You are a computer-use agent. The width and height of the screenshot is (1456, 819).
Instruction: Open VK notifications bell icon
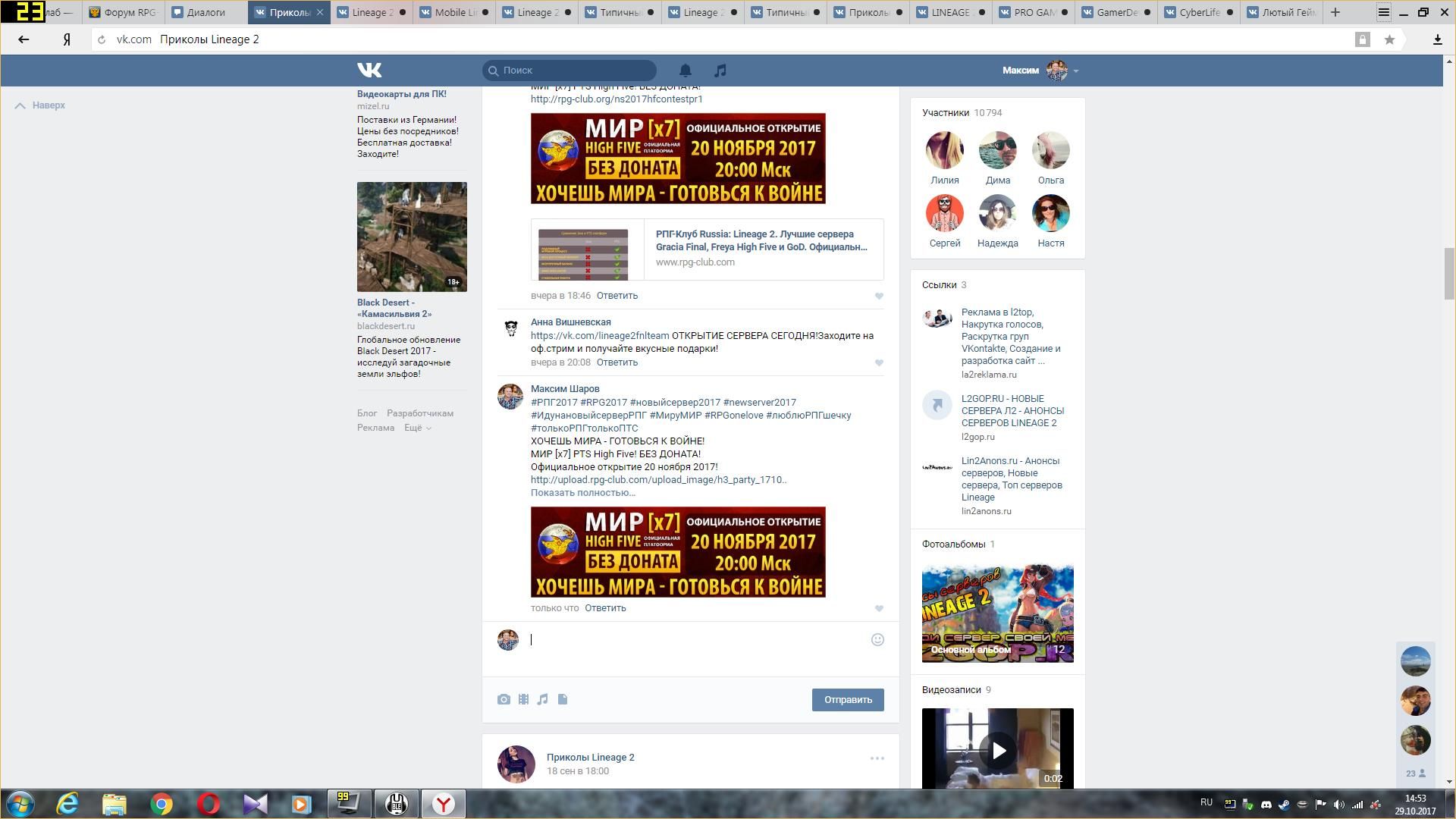pyautogui.click(x=685, y=71)
